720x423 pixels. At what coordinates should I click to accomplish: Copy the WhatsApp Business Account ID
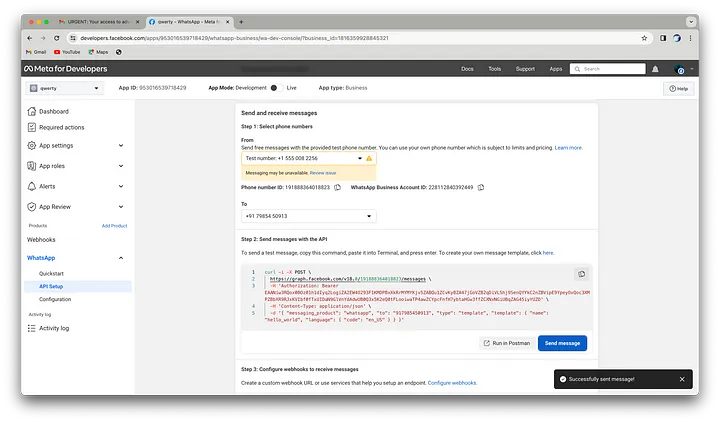click(x=481, y=187)
